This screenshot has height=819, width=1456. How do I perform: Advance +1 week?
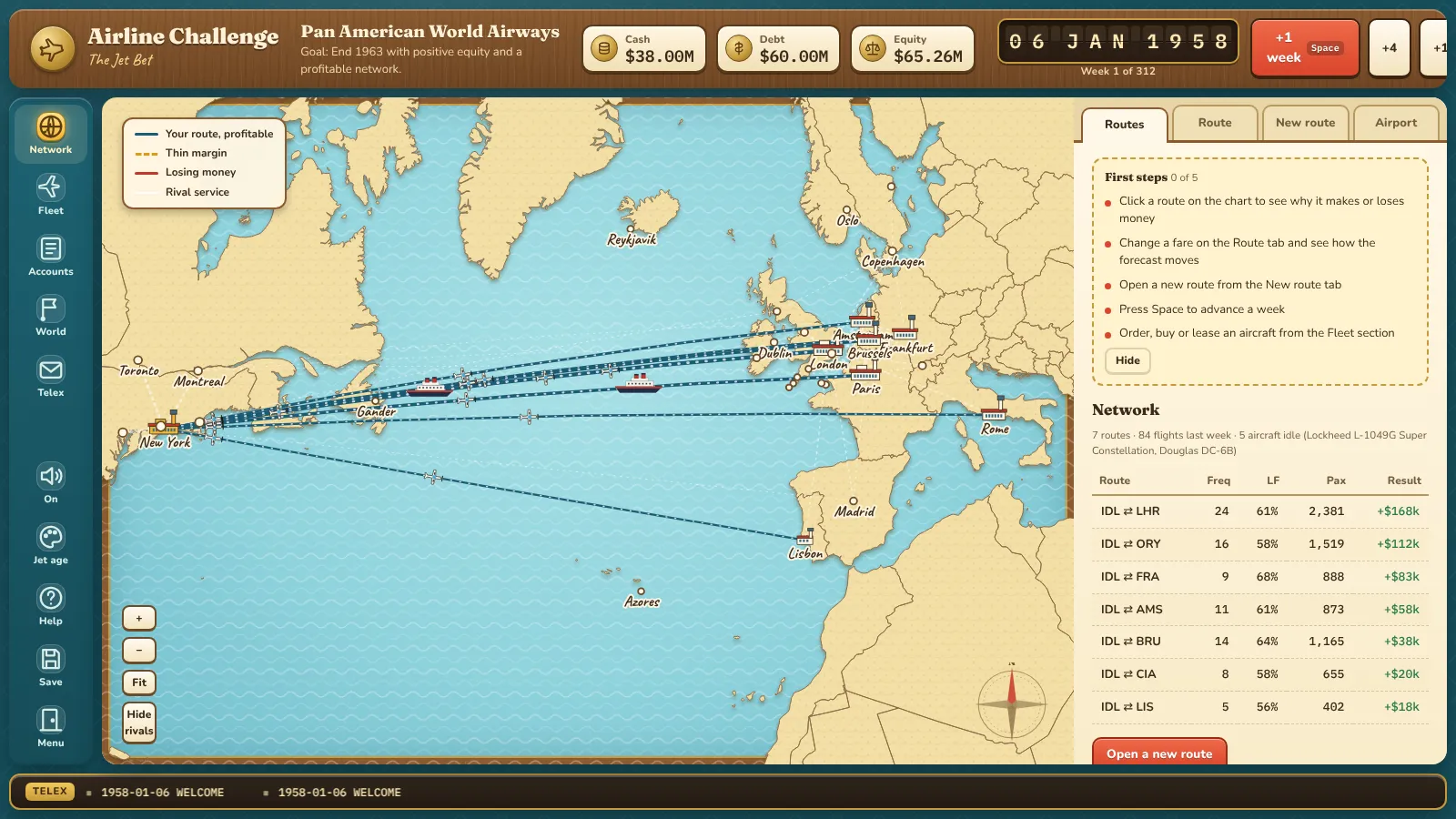tap(1305, 48)
